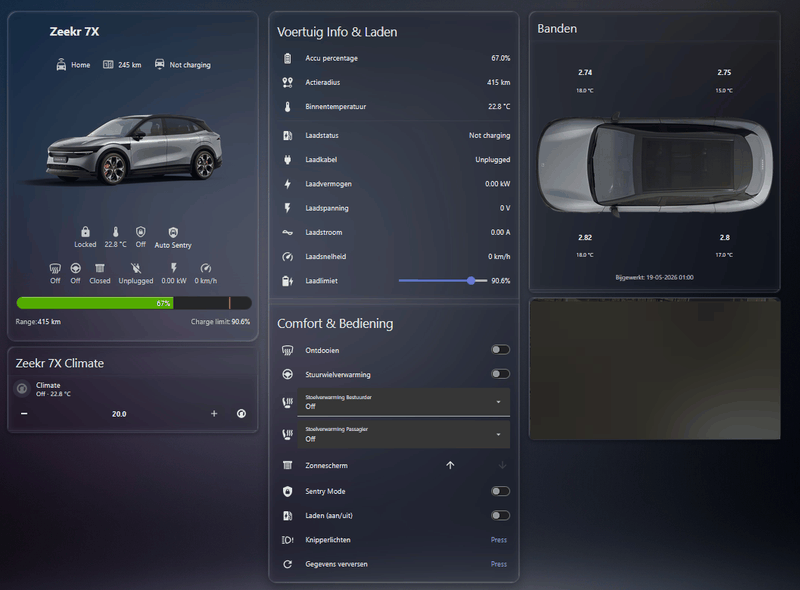Click the Laadkabel plug icon

pos(288,160)
